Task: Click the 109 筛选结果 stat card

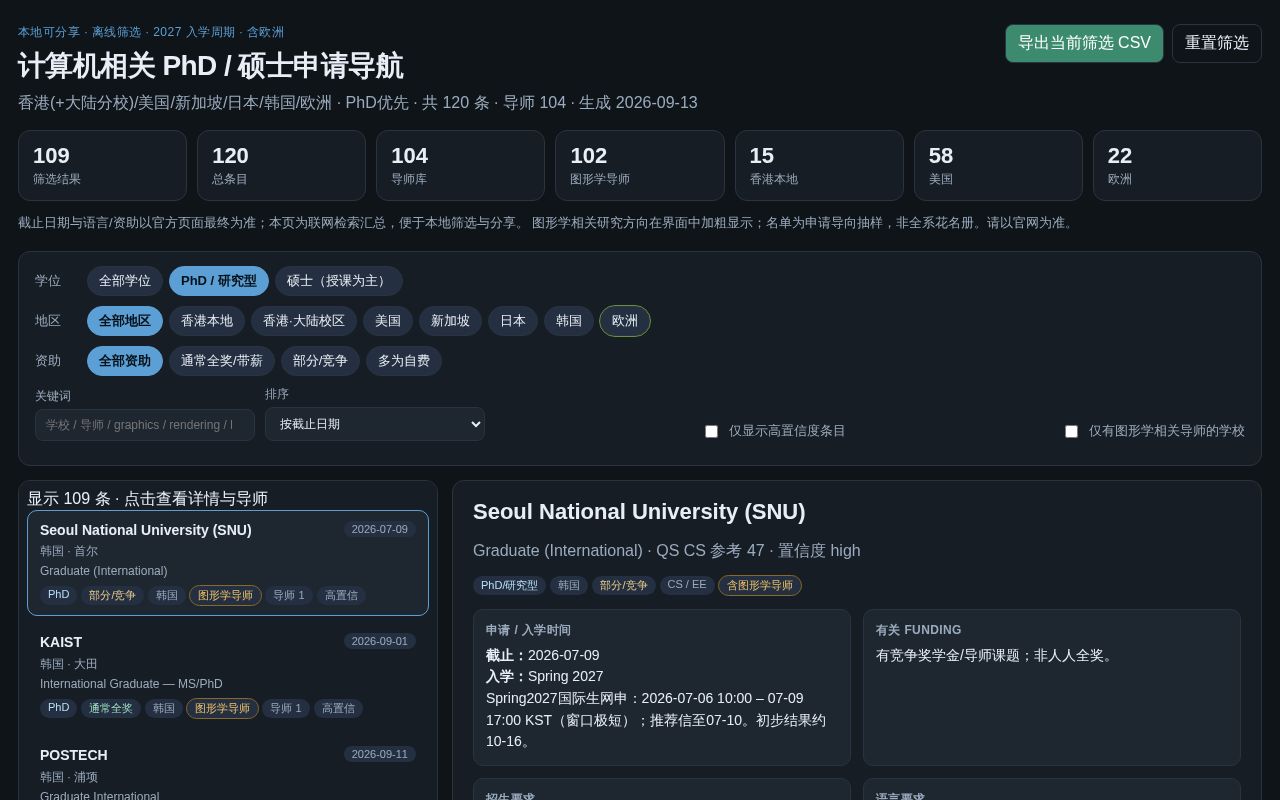Action: (102, 166)
